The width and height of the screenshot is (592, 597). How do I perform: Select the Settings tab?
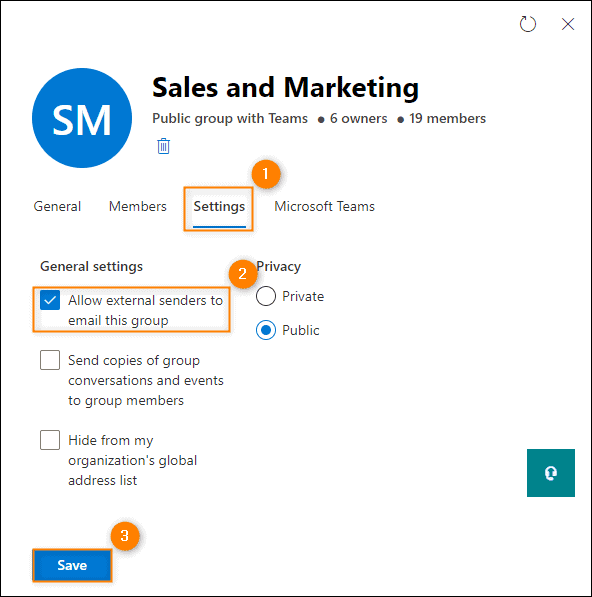tap(219, 207)
